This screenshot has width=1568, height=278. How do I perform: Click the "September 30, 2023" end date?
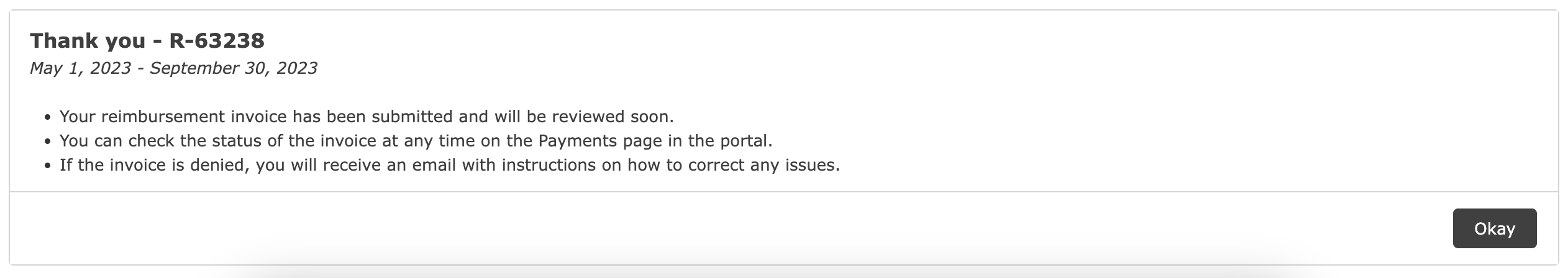(234, 68)
